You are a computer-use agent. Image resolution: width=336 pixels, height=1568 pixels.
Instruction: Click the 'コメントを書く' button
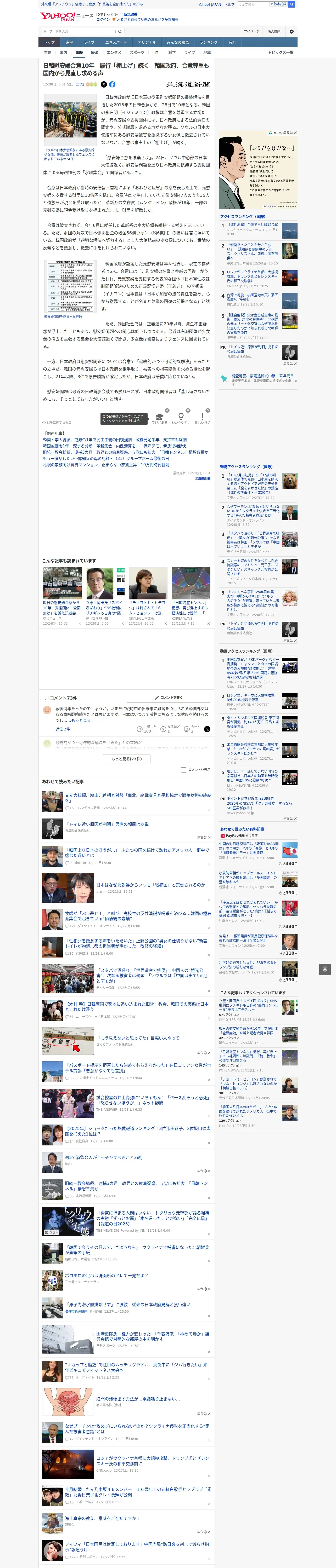pyautogui.click(x=168, y=697)
